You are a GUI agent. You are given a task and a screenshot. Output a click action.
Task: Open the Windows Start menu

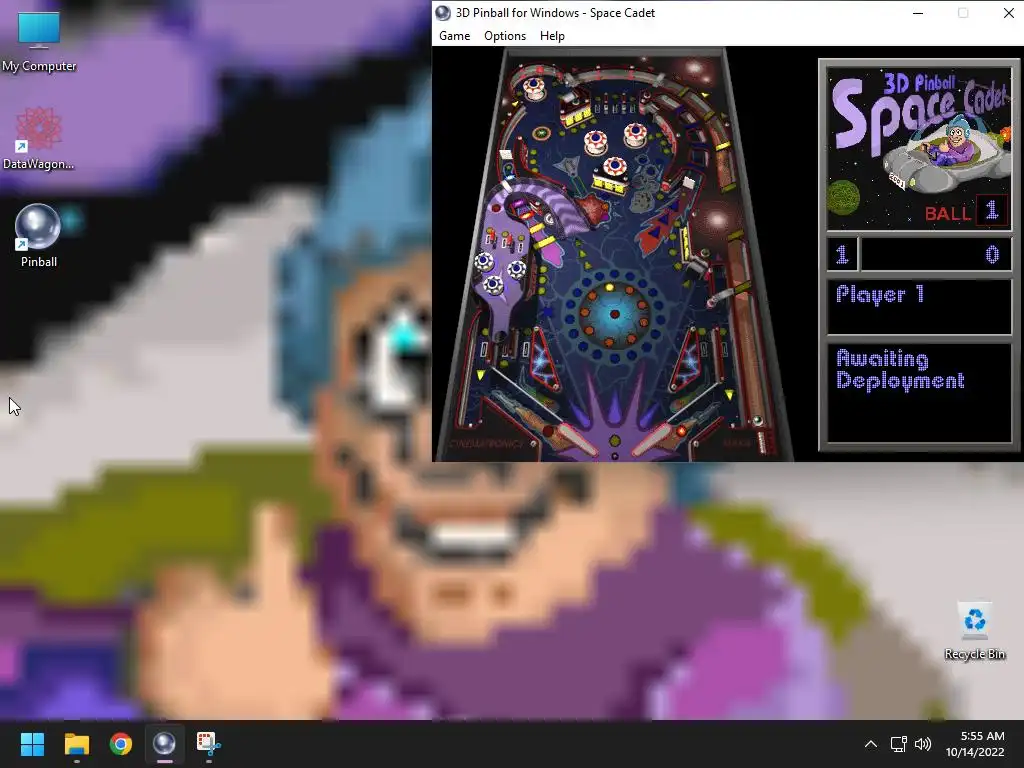32,744
